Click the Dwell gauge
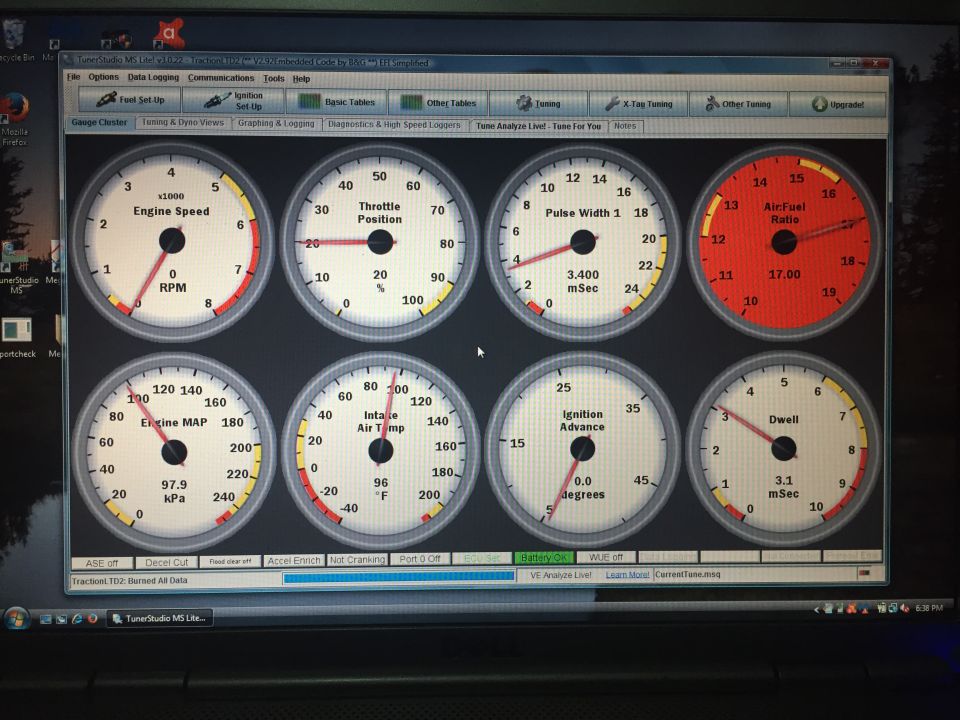The height and width of the screenshot is (720, 960). (x=784, y=448)
